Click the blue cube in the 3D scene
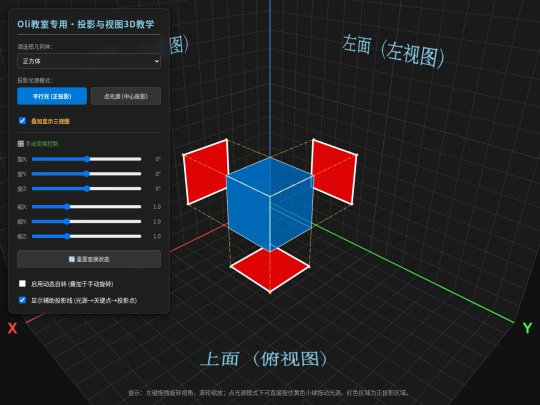 coord(270,204)
